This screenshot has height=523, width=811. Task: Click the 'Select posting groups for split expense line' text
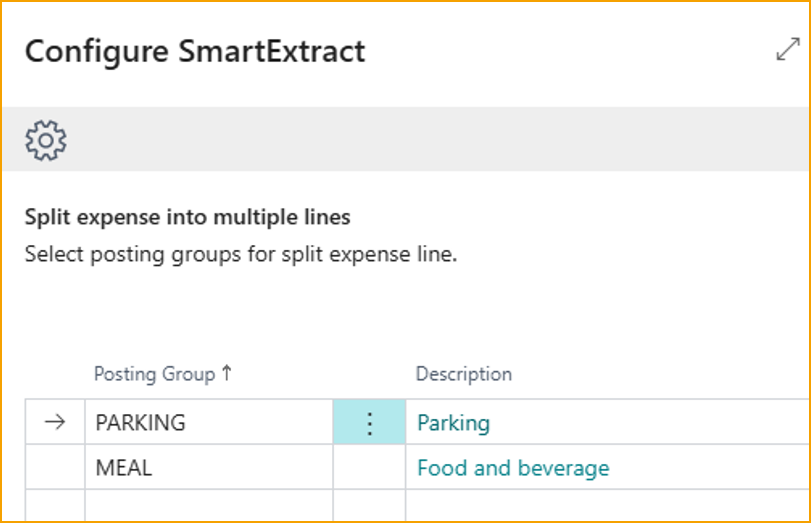pos(240,254)
